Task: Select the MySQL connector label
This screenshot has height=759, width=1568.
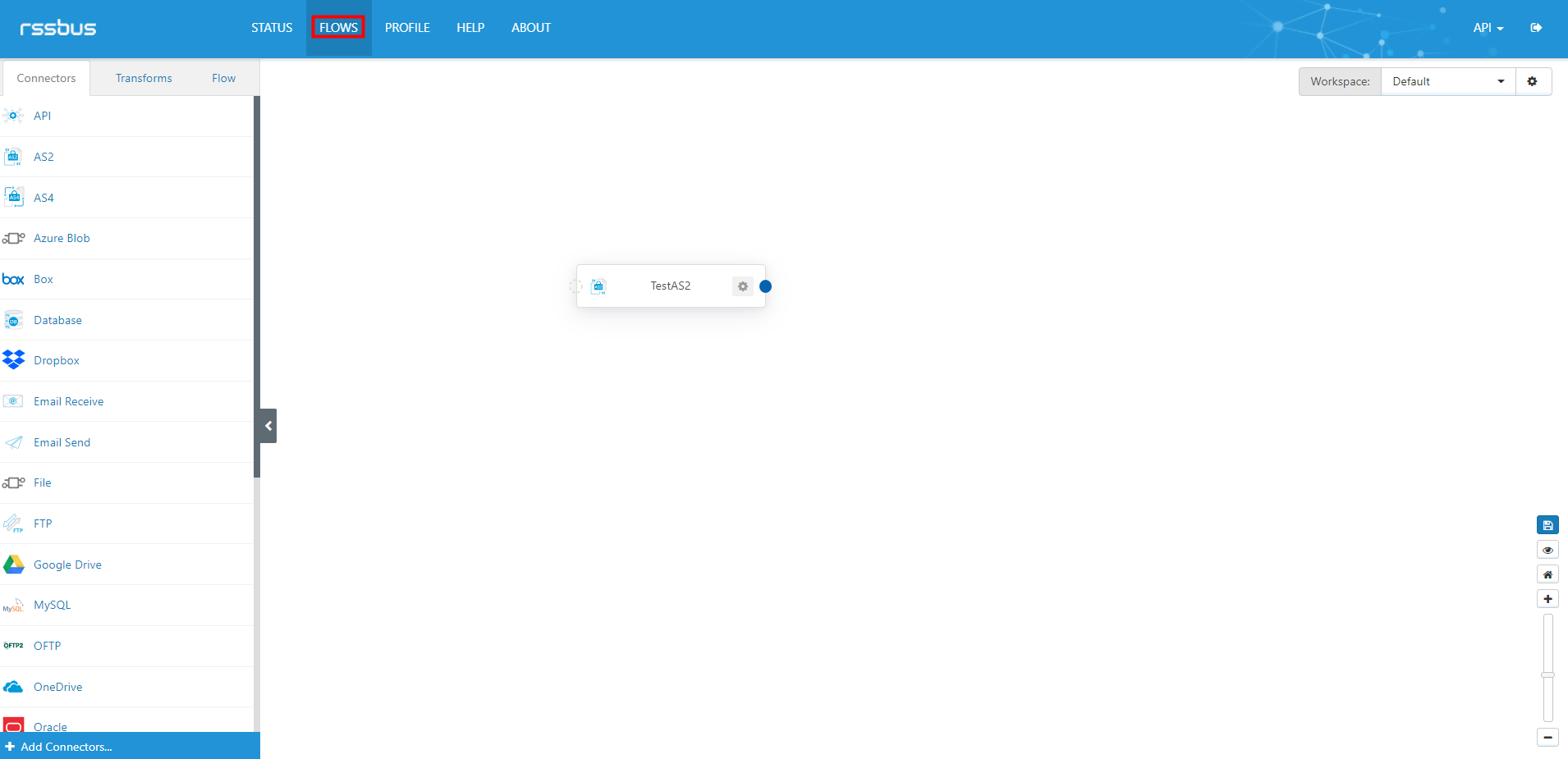Action: pyautogui.click(x=52, y=605)
